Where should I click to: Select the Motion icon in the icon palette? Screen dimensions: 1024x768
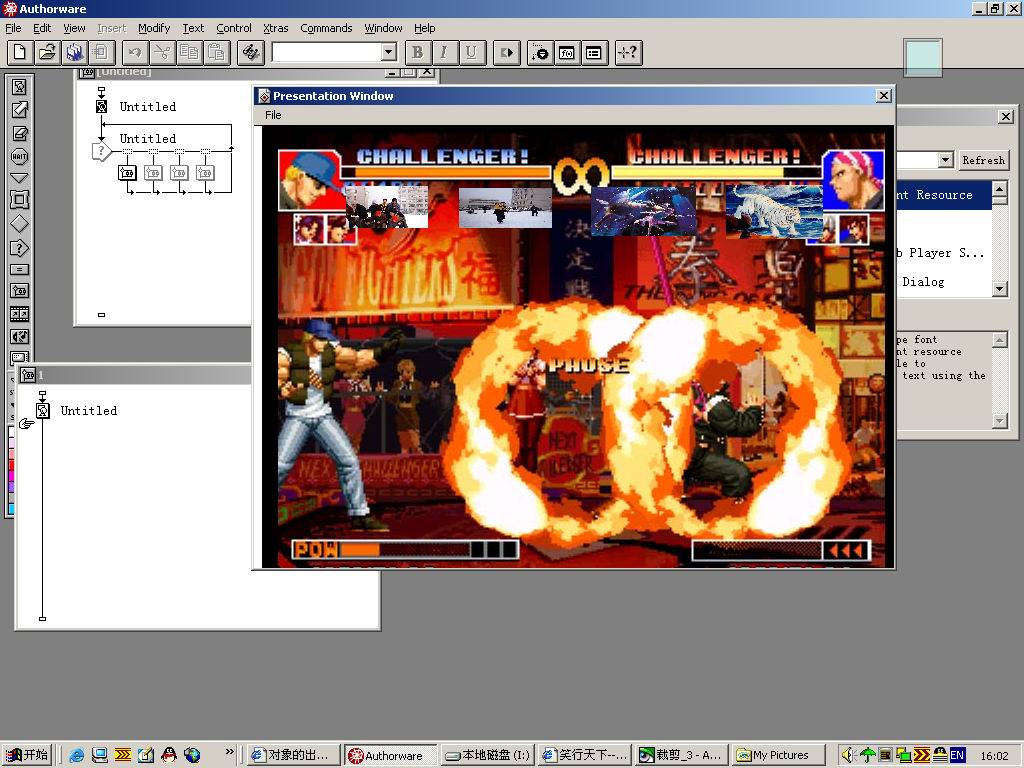pos(20,110)
